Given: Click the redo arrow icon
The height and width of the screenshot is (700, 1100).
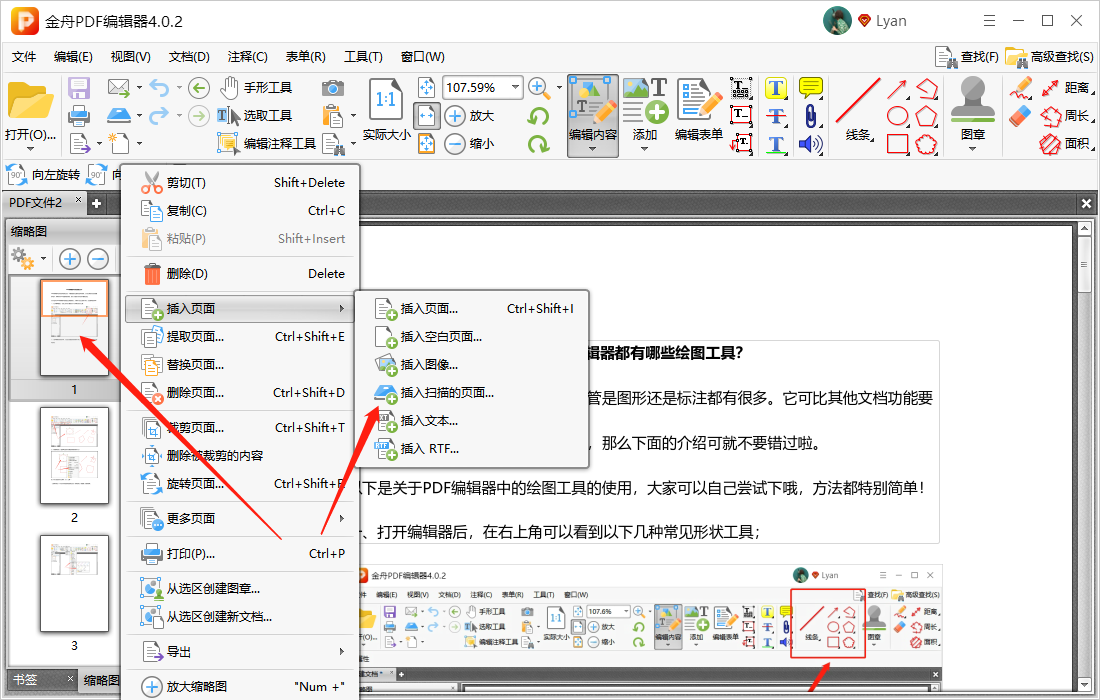Looking at the screenshot, I should 159,116.
